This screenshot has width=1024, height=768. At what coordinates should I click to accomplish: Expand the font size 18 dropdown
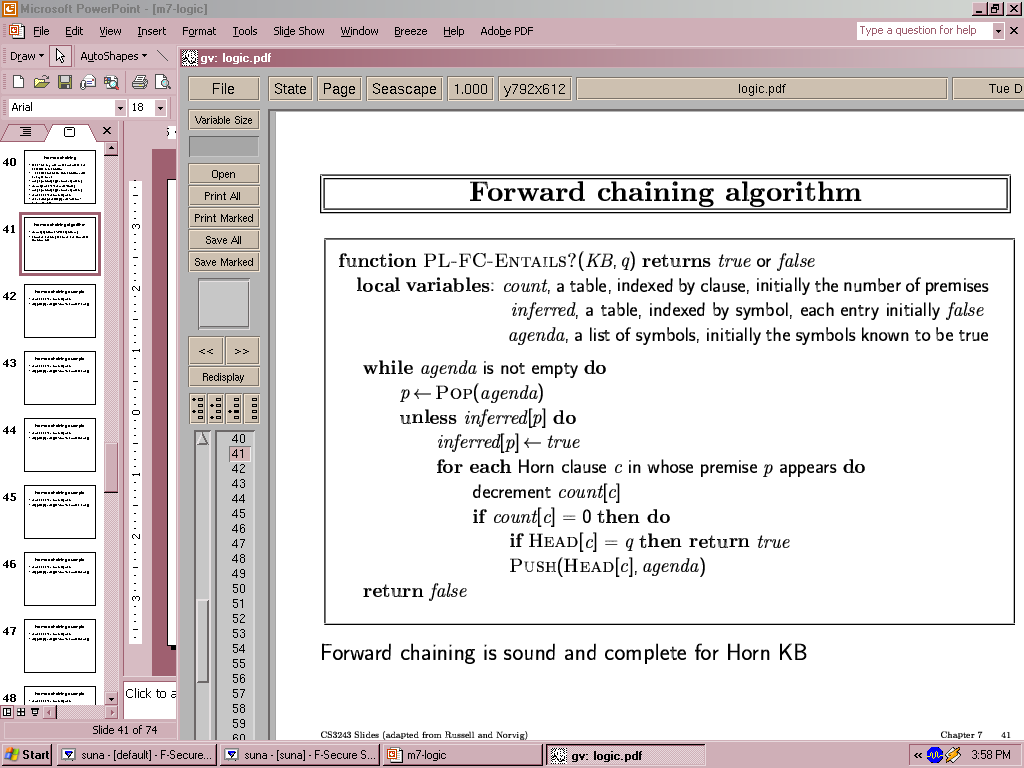pyautogui.click(x=162, y=107)
